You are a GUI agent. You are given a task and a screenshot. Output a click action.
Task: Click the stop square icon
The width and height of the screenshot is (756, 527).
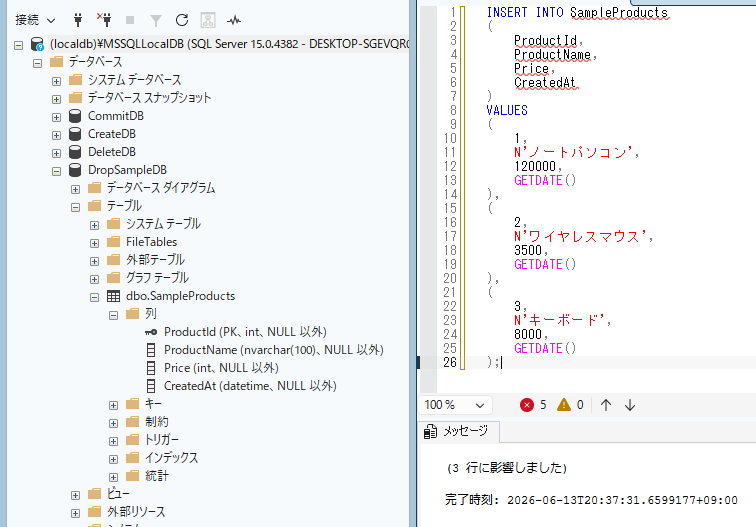point(130,20)
